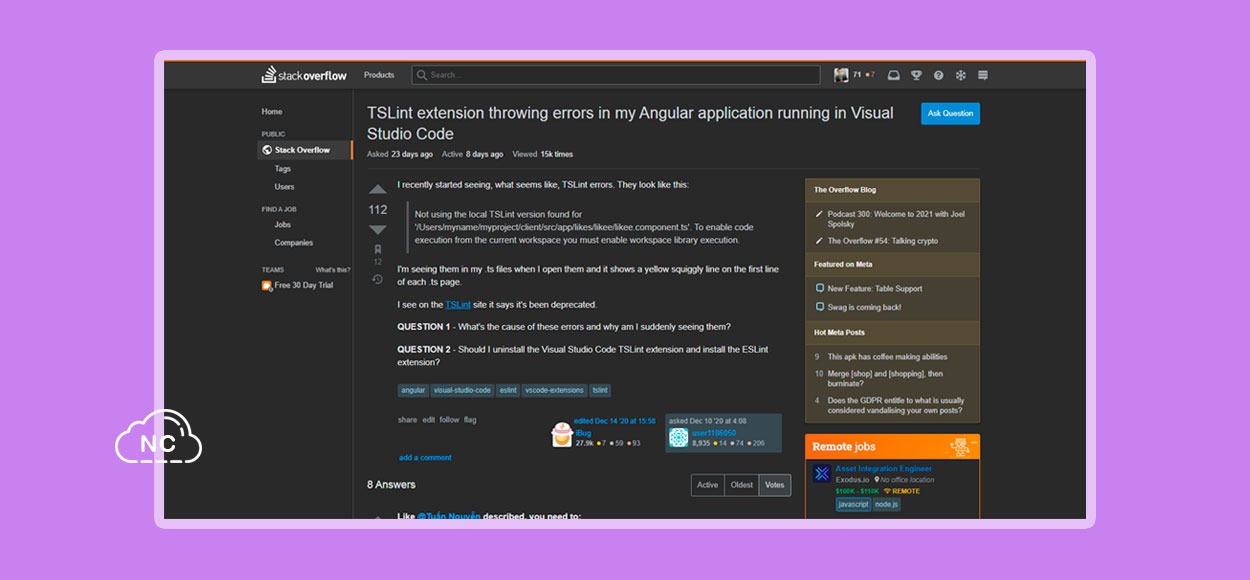Screen dimensions: 1250x580
Task: Open Asset Integration Engineer job
Action: click(883, 468)
